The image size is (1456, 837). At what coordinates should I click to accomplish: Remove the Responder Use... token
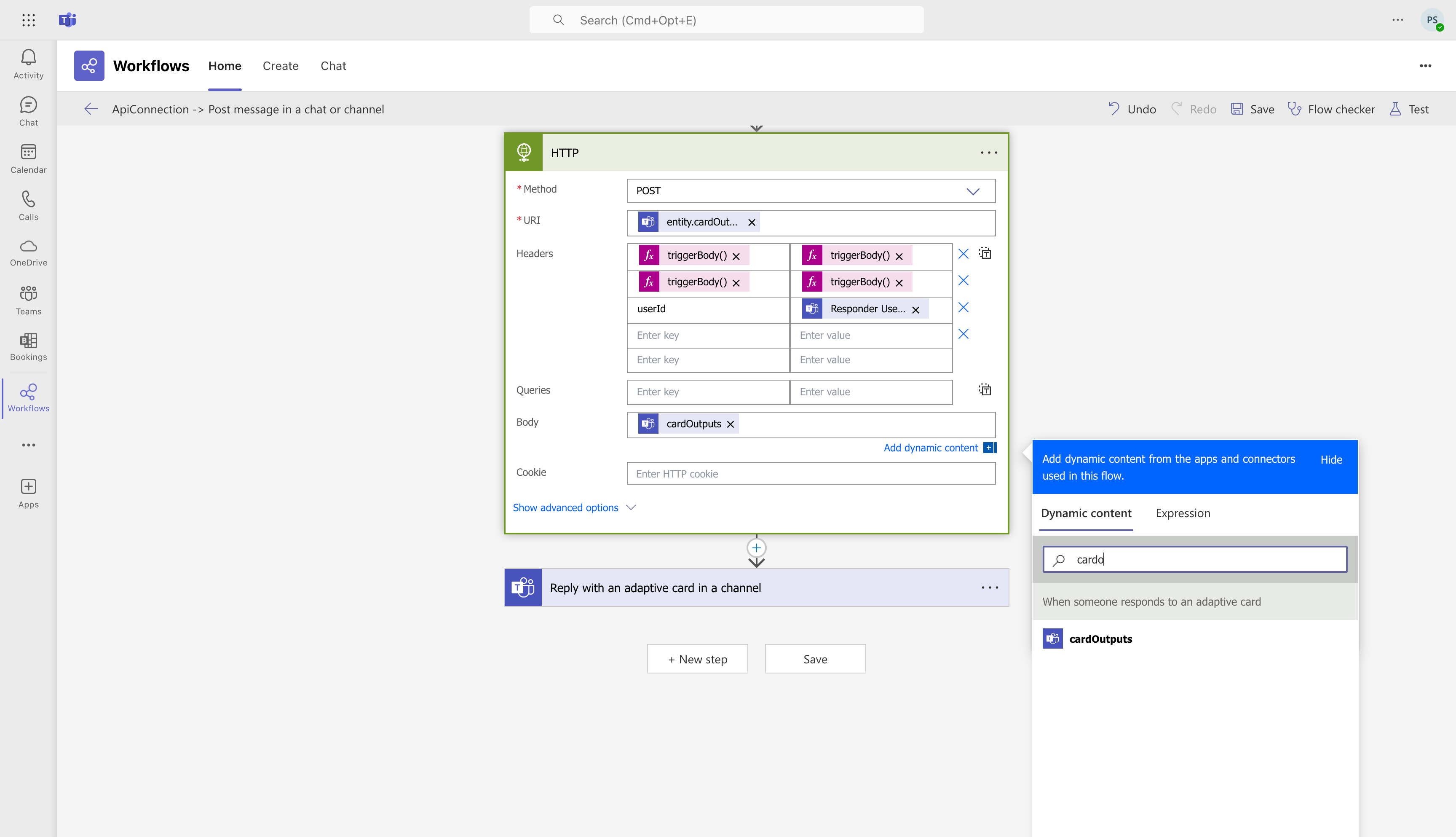click(916, 310)
